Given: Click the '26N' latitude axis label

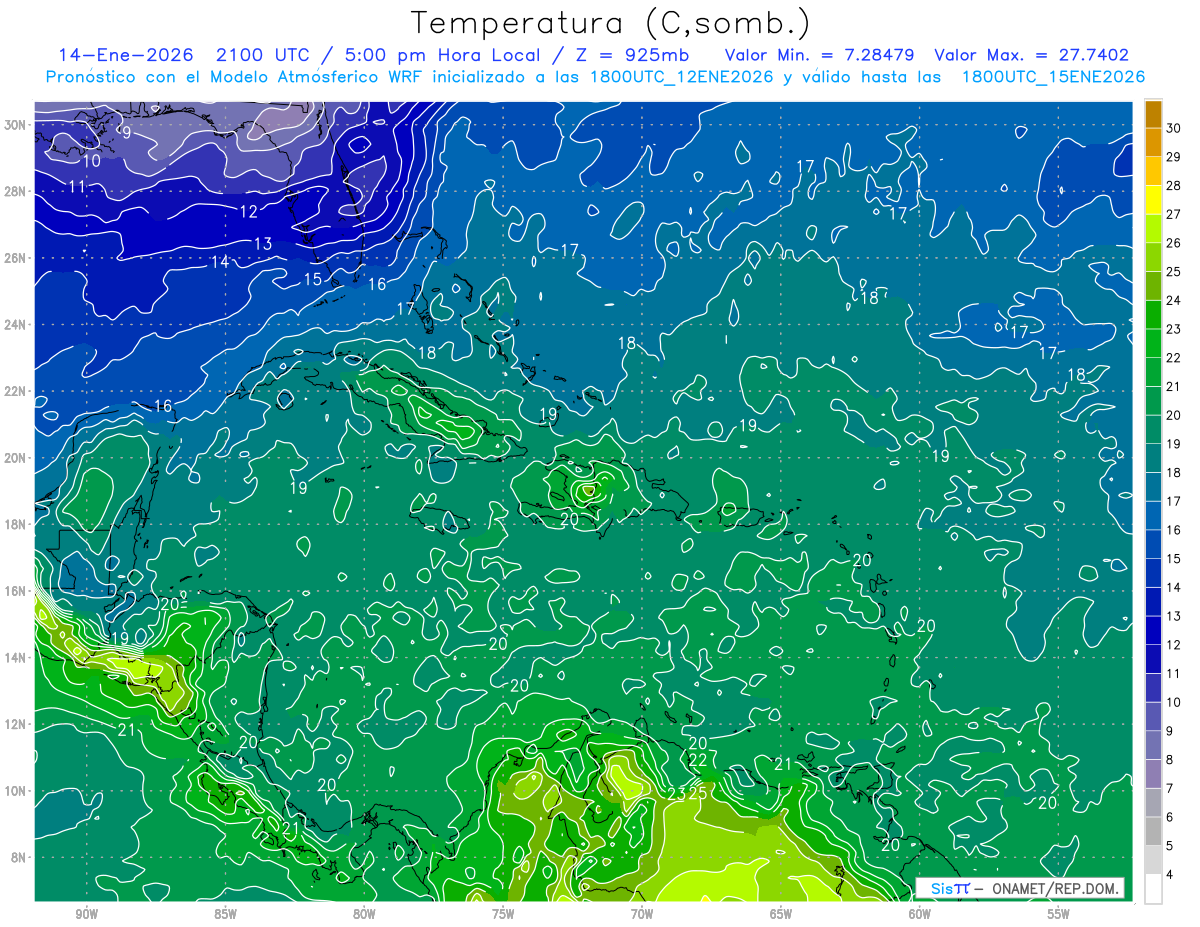Looking at the screenshot, I should 17,258.
